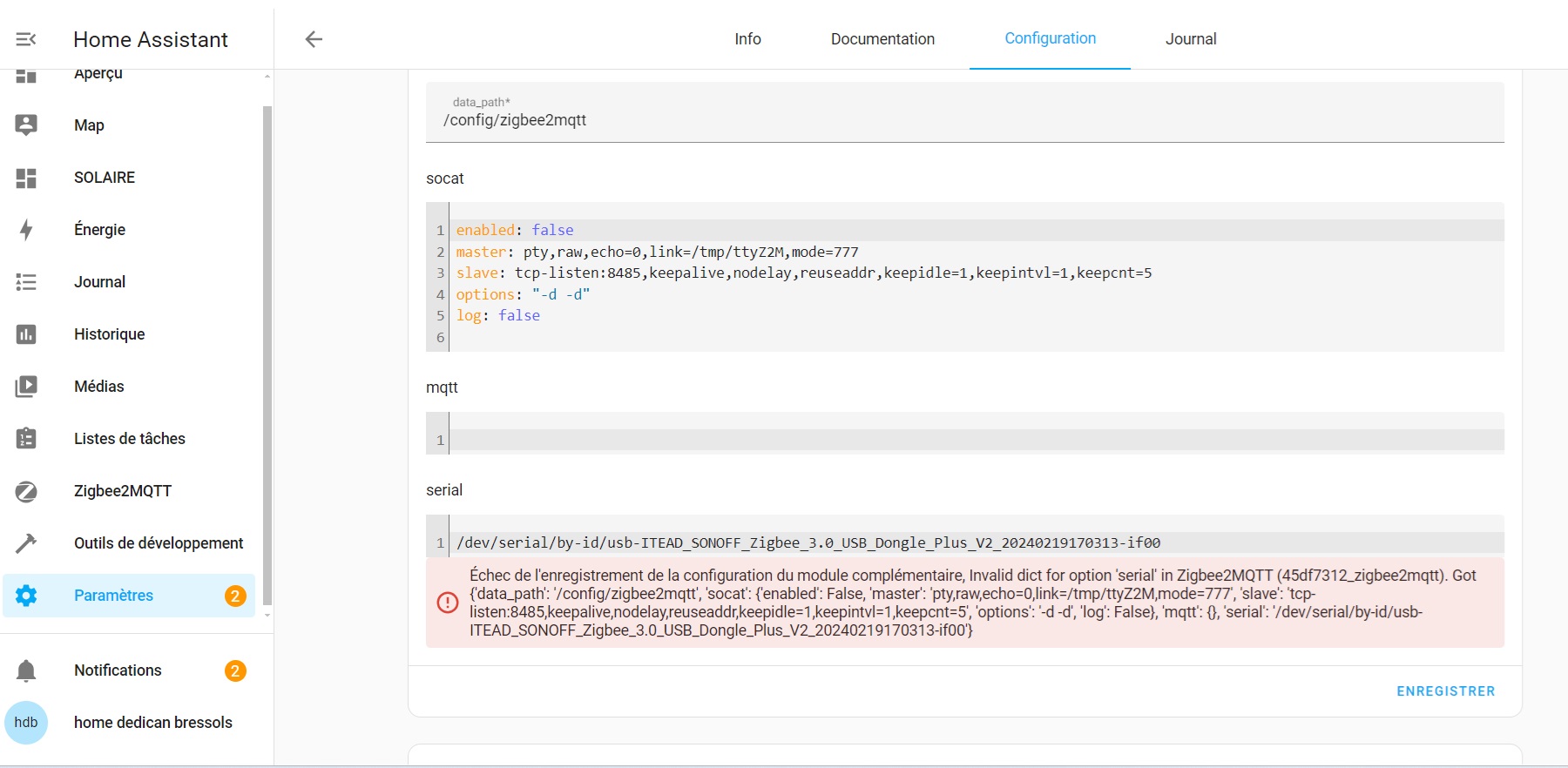This screenshot has width=1568, height=768.
Task: Click the mqtt section label
Action: coord(442,387)
